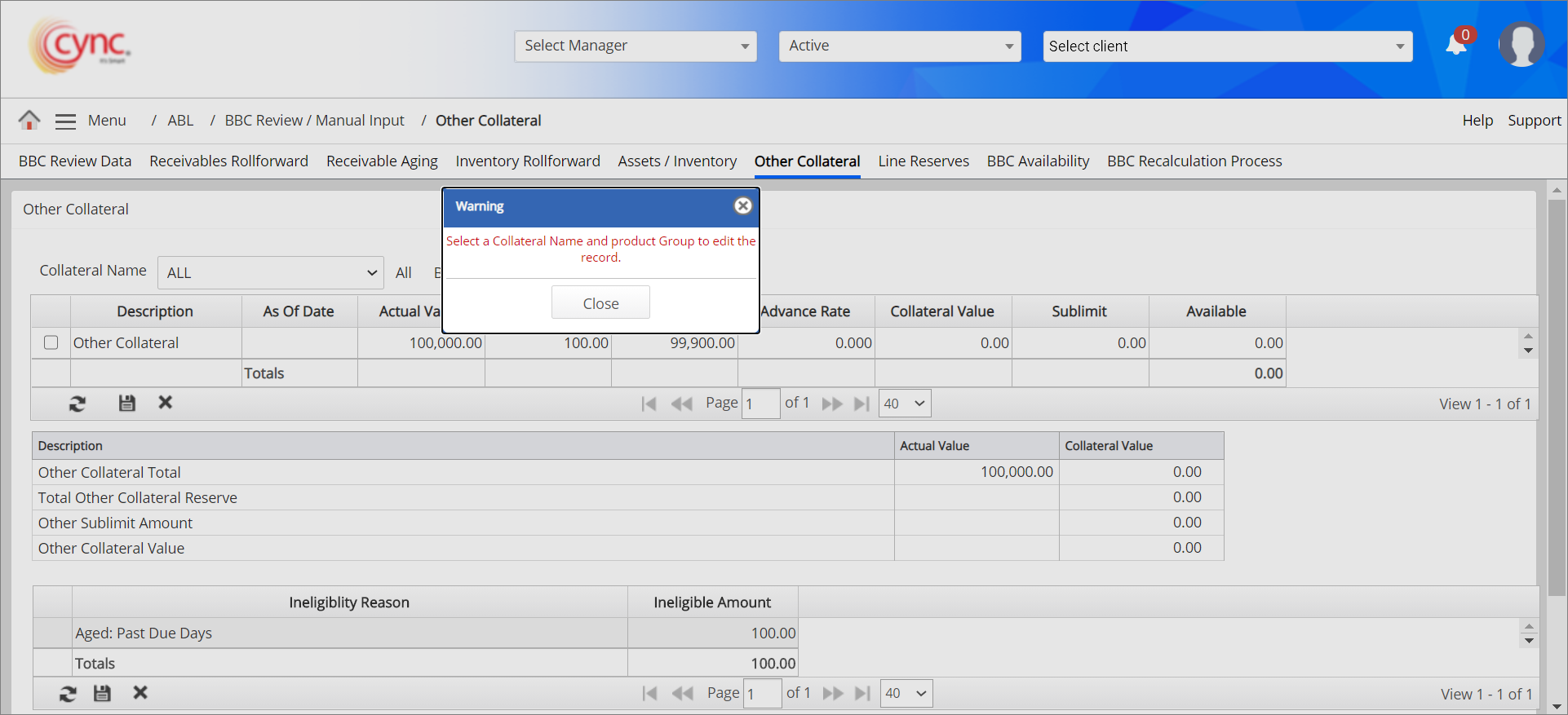Click the page number field in the Other Collateral grid
This screenshot has width=1568, height=715.
tap(760, 404)
